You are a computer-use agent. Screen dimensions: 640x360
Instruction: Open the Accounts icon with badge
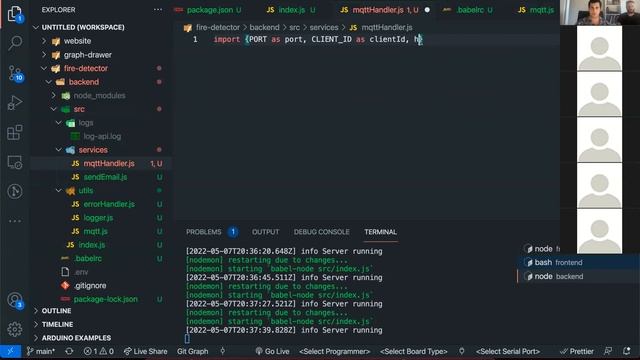15,300
